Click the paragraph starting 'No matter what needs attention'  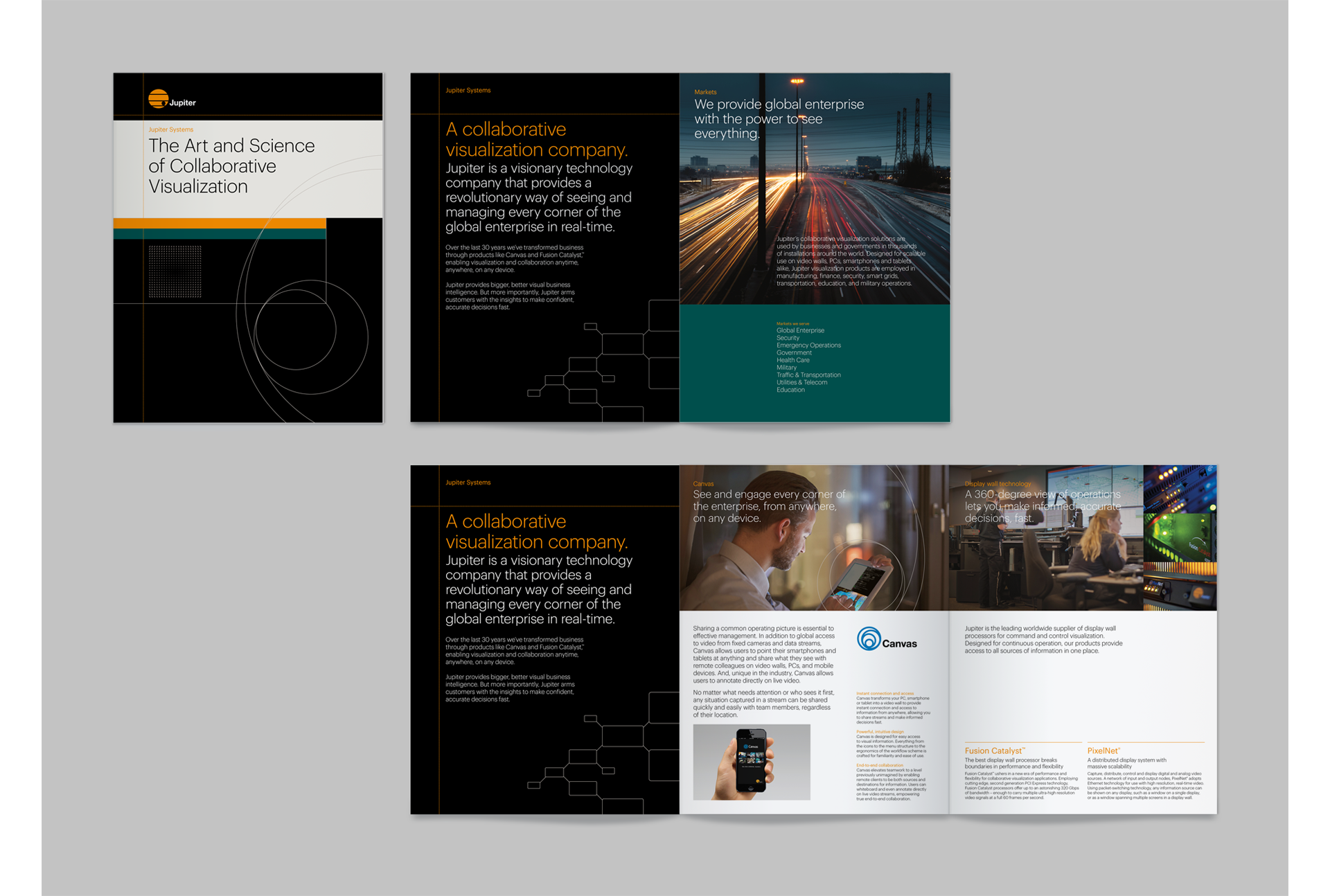pyautogui.click(x=764, y=704)
